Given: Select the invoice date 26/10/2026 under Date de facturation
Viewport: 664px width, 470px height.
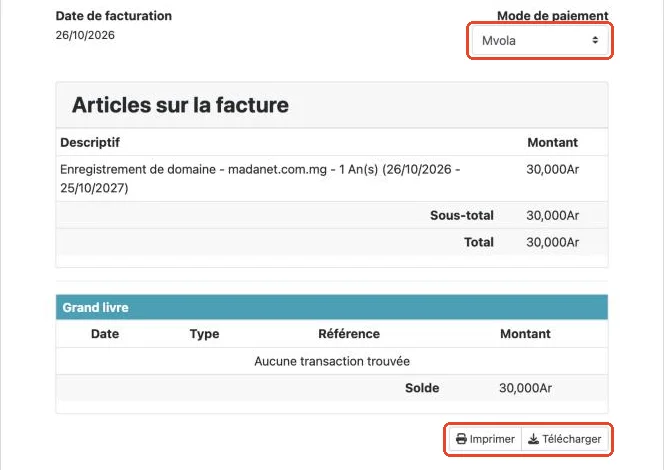Looking at the screenshot, I should 85,35.
